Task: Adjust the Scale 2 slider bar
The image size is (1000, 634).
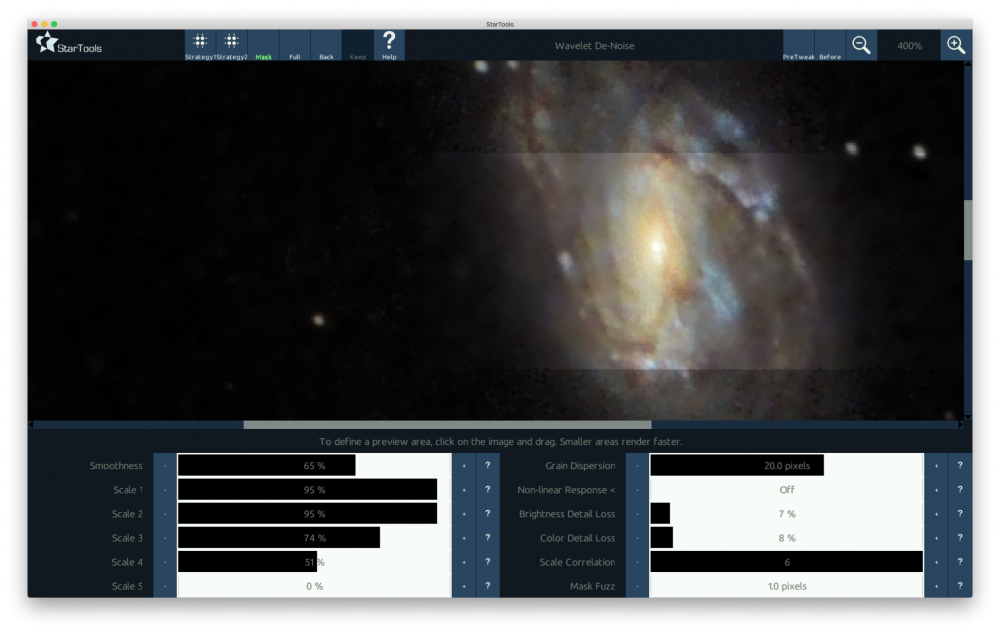Action: click(314, 514)
